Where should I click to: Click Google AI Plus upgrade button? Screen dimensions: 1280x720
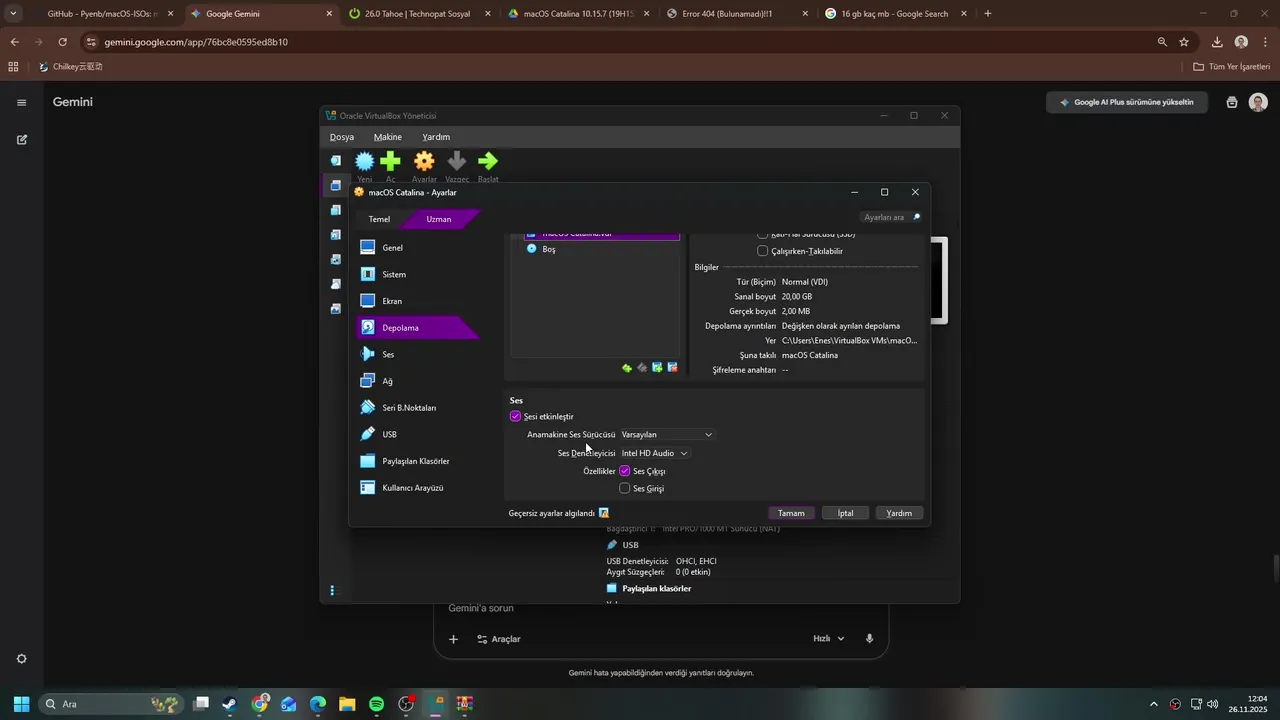coord(1127,102)
